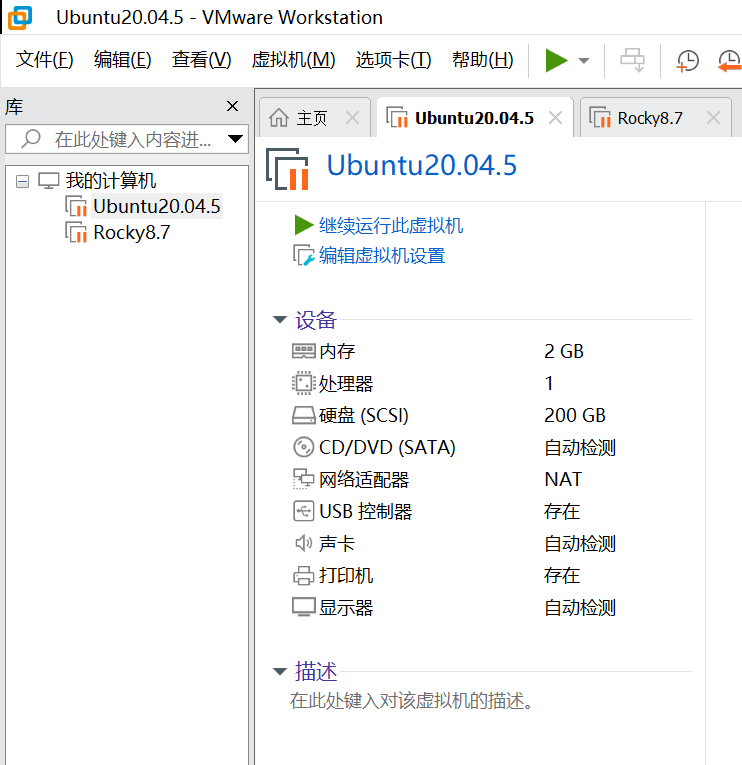Collapse the 我的计算机 tree node

[22, 181]
